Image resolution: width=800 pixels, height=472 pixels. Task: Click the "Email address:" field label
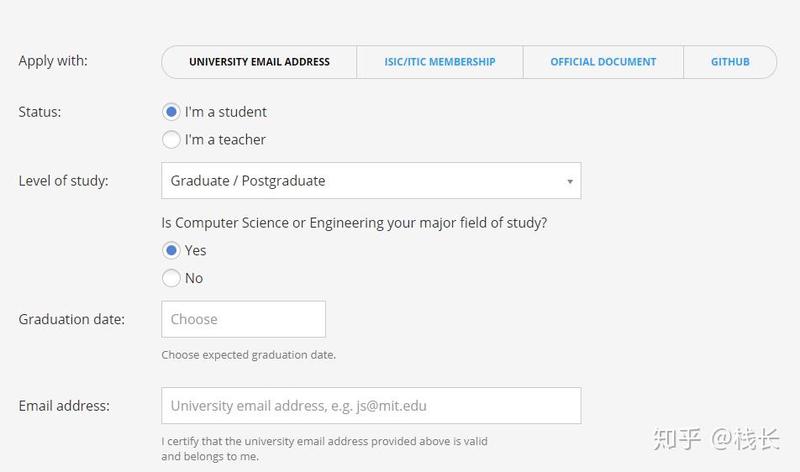pyautogui.click(x=64, y=406)
